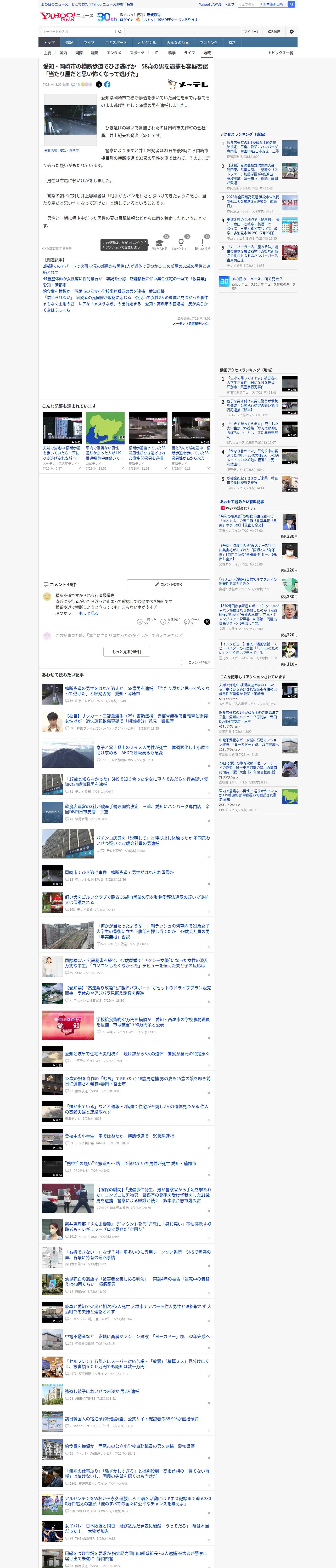
Task: Open 記事に関する報告 report link
Action: coord(57,248)
